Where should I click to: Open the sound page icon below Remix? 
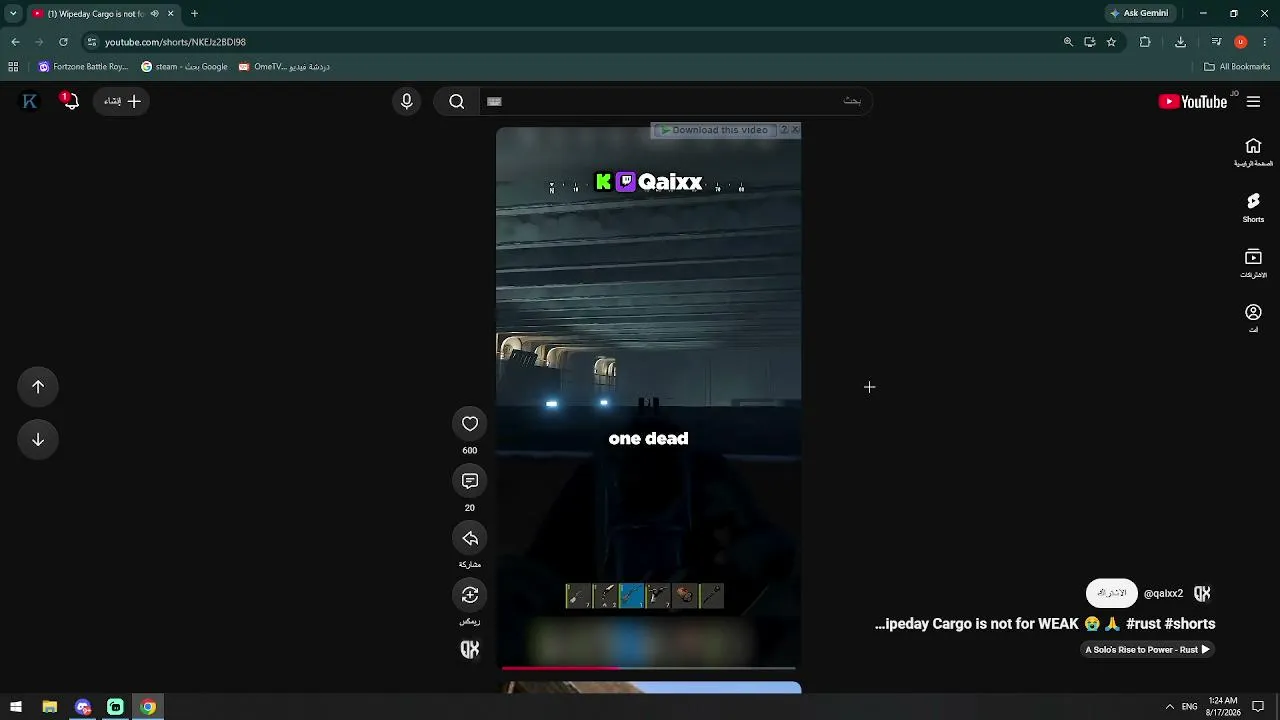tap(470, 650)
